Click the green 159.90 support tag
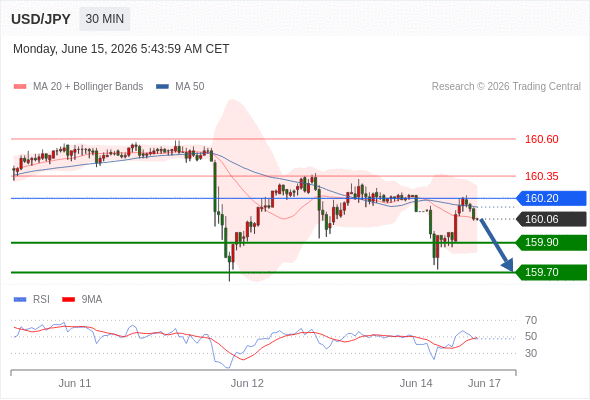The width and height of the screenshot is (590, 400). (551, 242)
